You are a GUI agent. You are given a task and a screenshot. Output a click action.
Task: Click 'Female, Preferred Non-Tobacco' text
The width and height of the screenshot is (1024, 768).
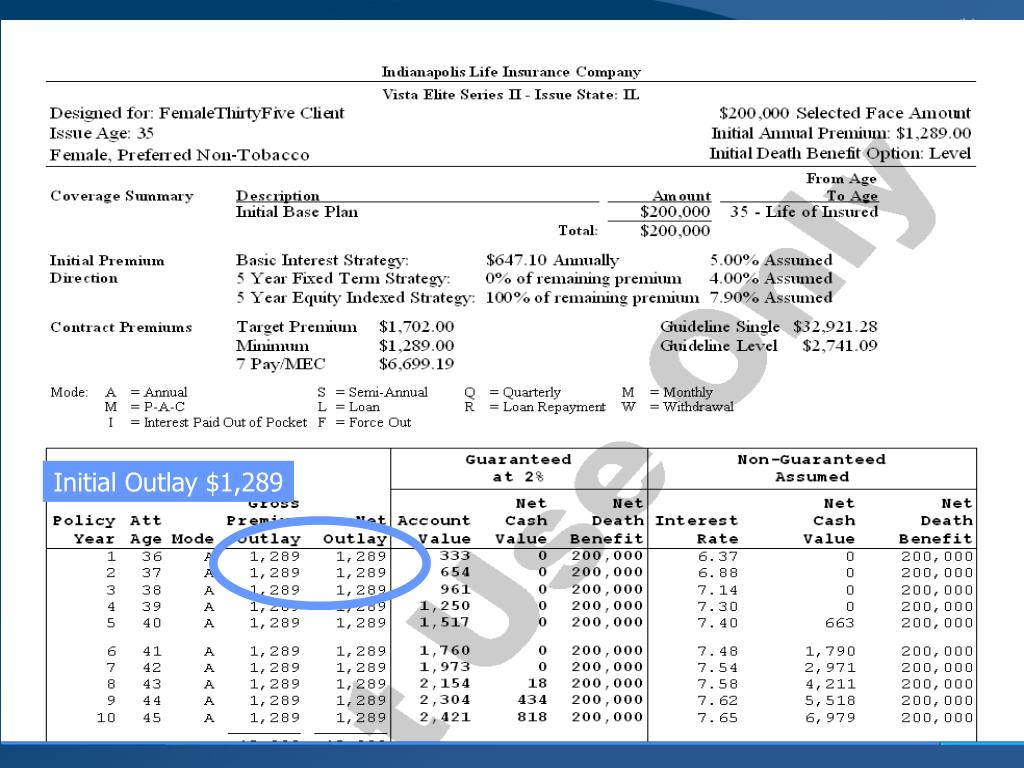pyautogui.click(x=180, y=155)
